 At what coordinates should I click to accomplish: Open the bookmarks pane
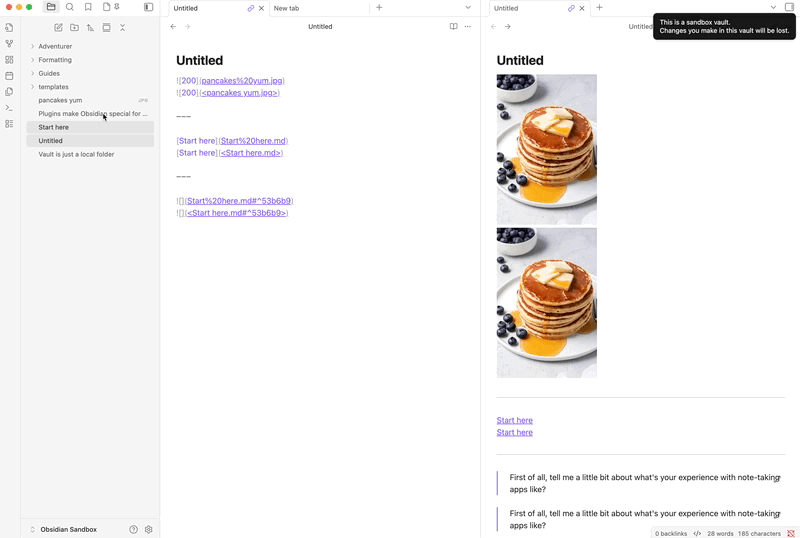coord(88,7)
